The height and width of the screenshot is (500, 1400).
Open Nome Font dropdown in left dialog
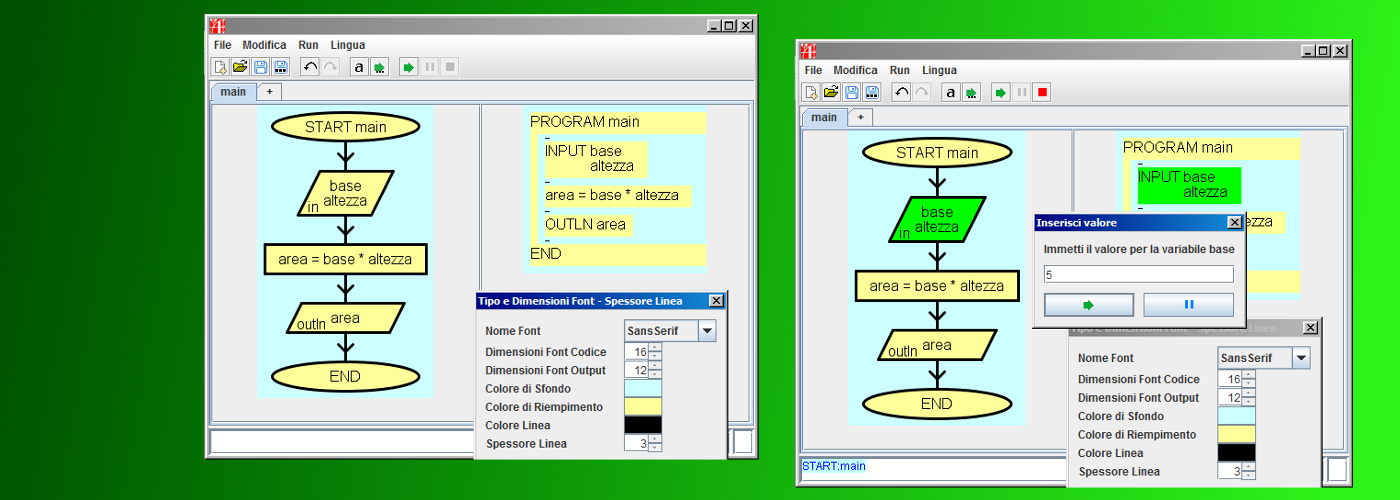pyautogui.click(x=707, y=330)
